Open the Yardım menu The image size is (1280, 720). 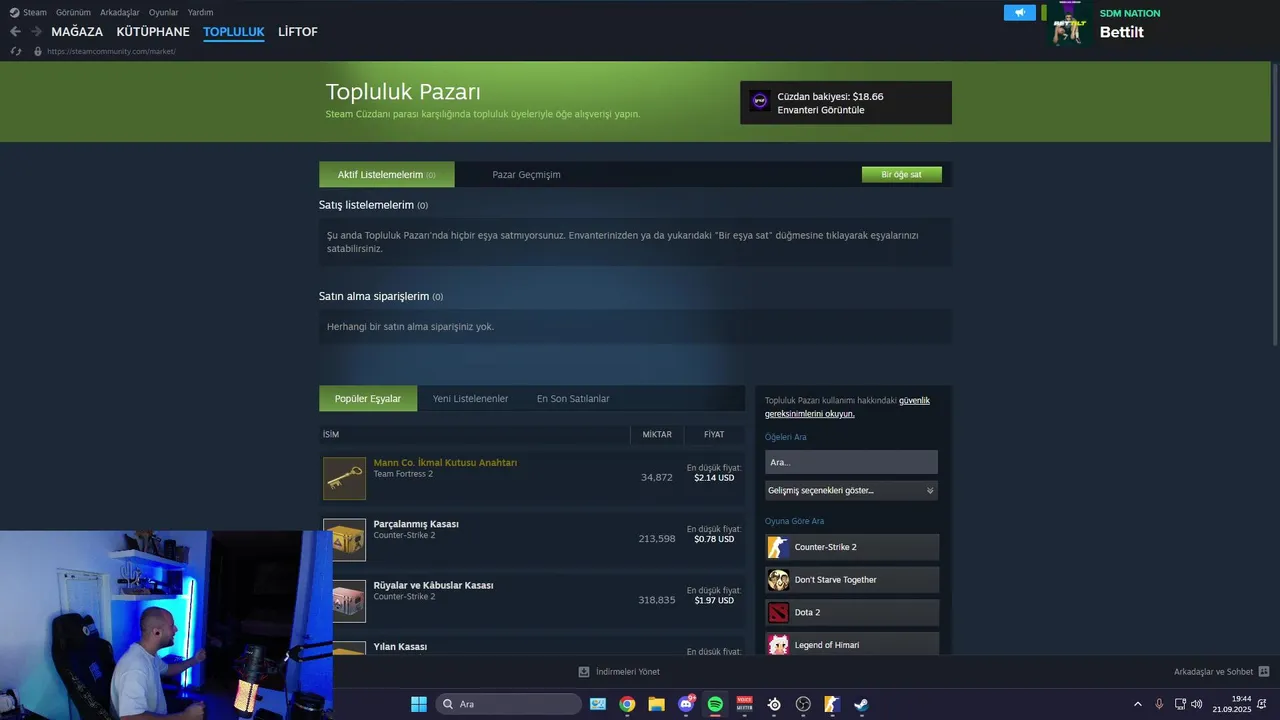point(200,12)
